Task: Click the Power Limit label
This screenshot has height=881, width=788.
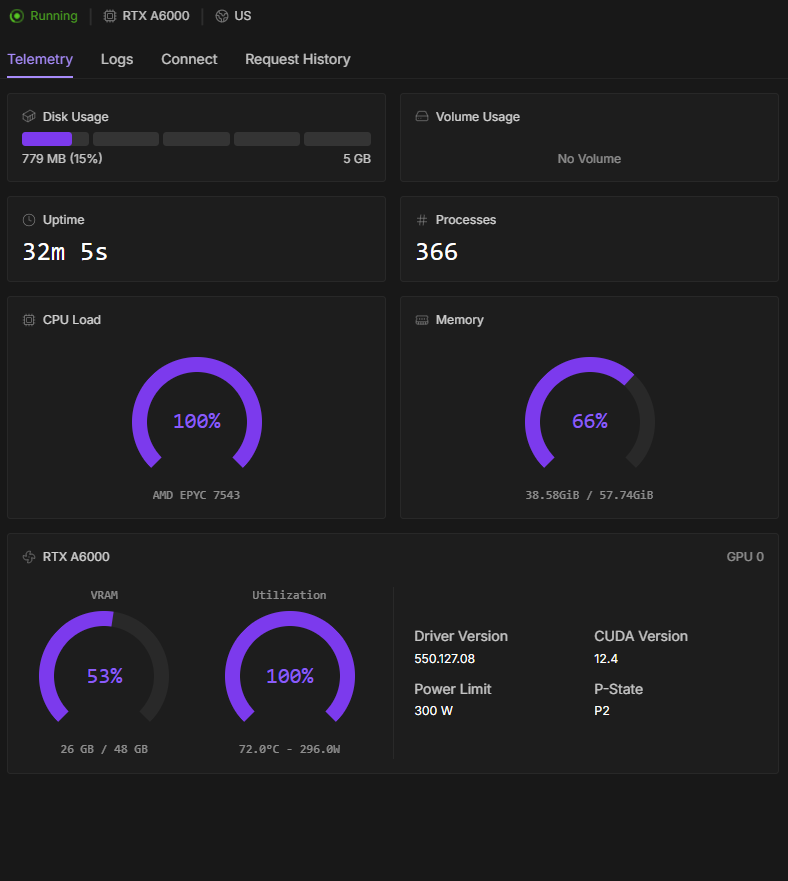Action: click(x=452, y=689)
